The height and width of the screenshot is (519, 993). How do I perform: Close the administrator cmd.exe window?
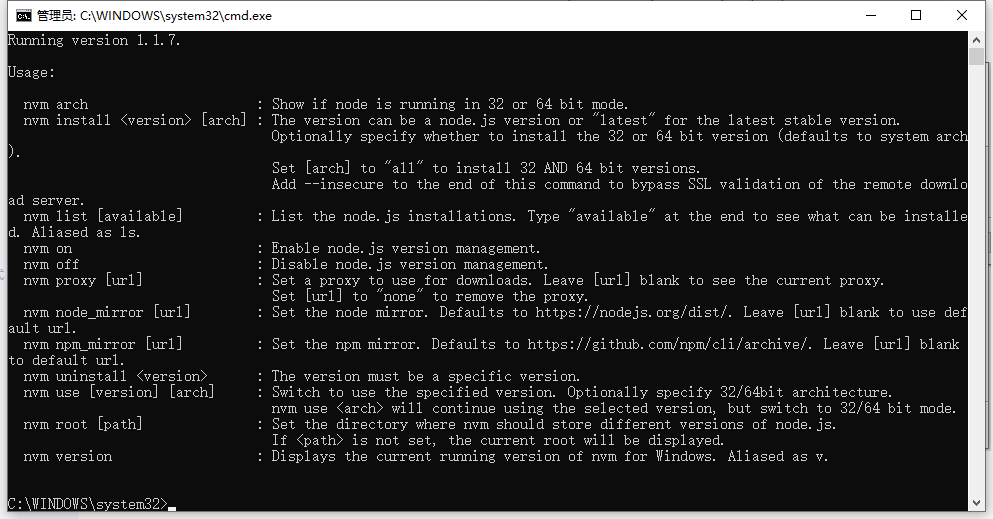(x=961, y=15)
